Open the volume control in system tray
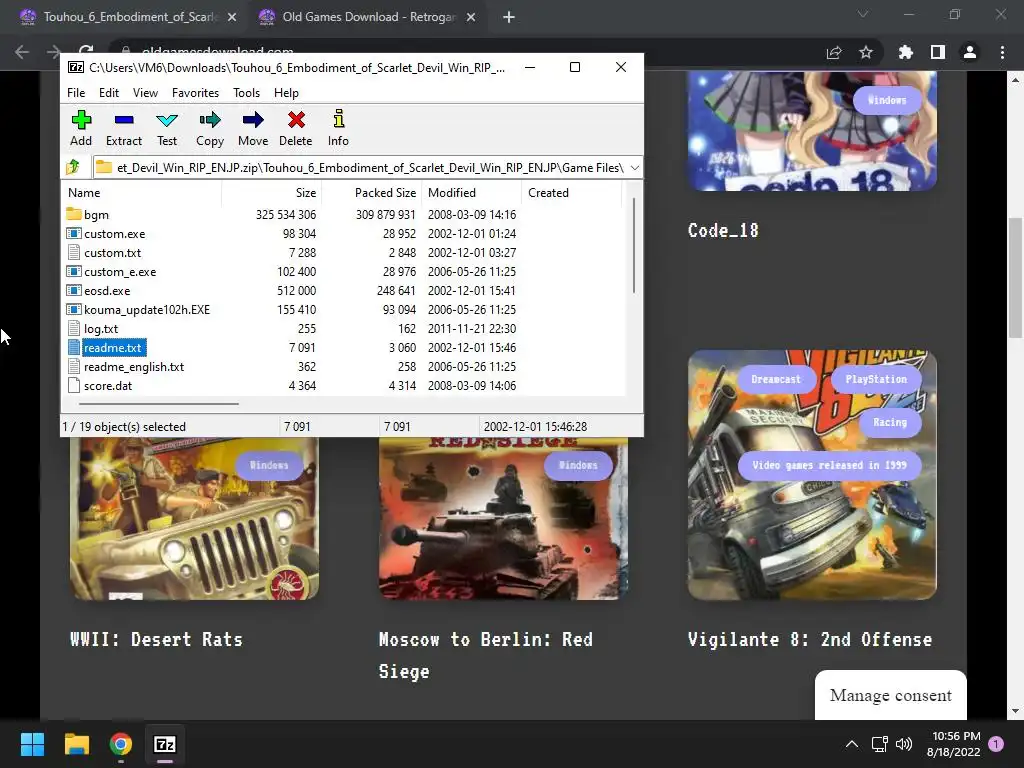 904,744
